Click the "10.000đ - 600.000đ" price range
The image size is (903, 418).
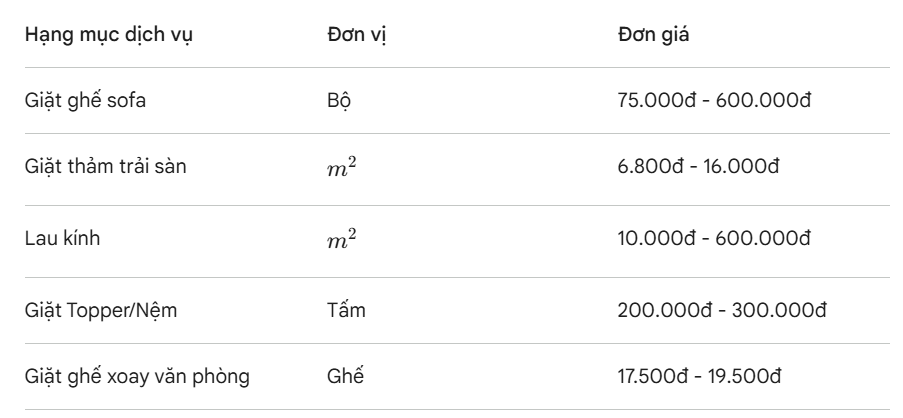[x=714, y=239]
